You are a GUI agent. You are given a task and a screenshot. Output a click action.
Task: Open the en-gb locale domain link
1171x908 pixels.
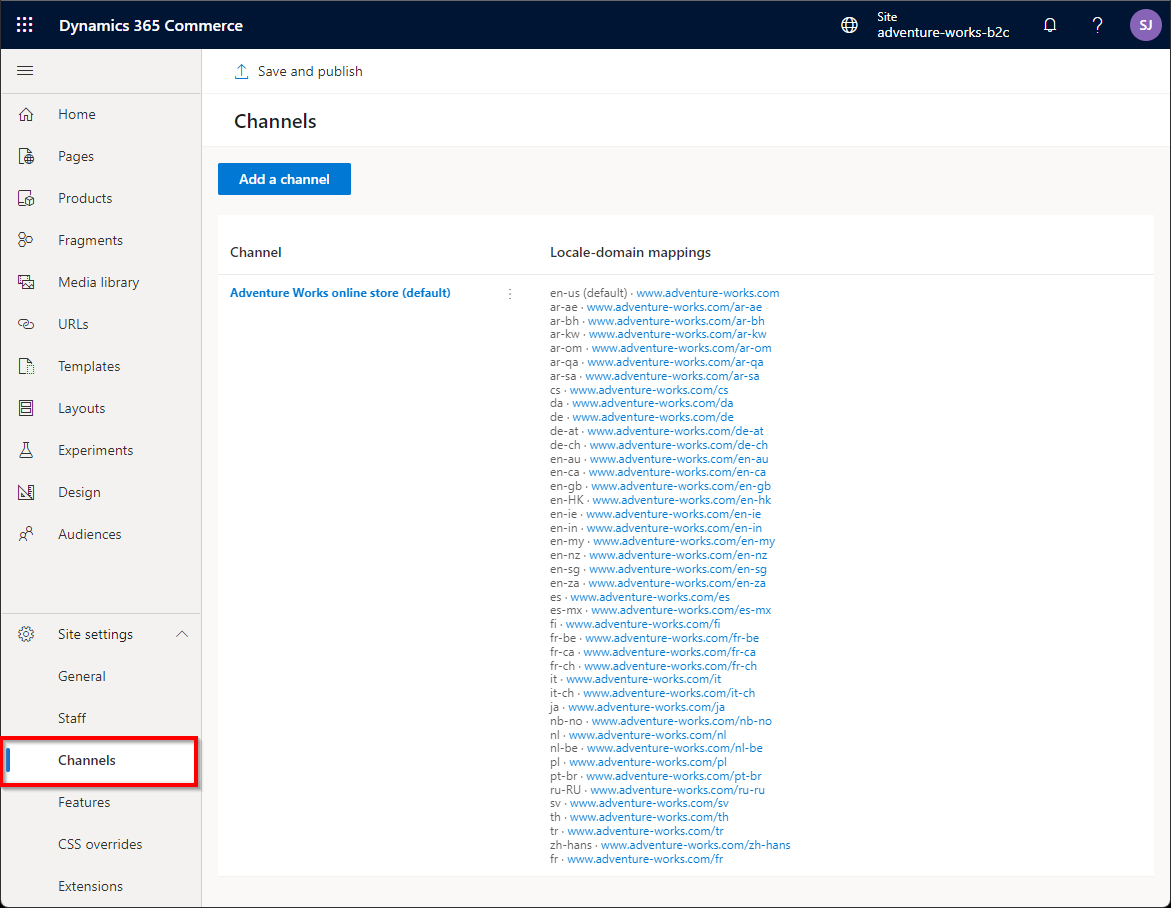click(x=678, y=486)
